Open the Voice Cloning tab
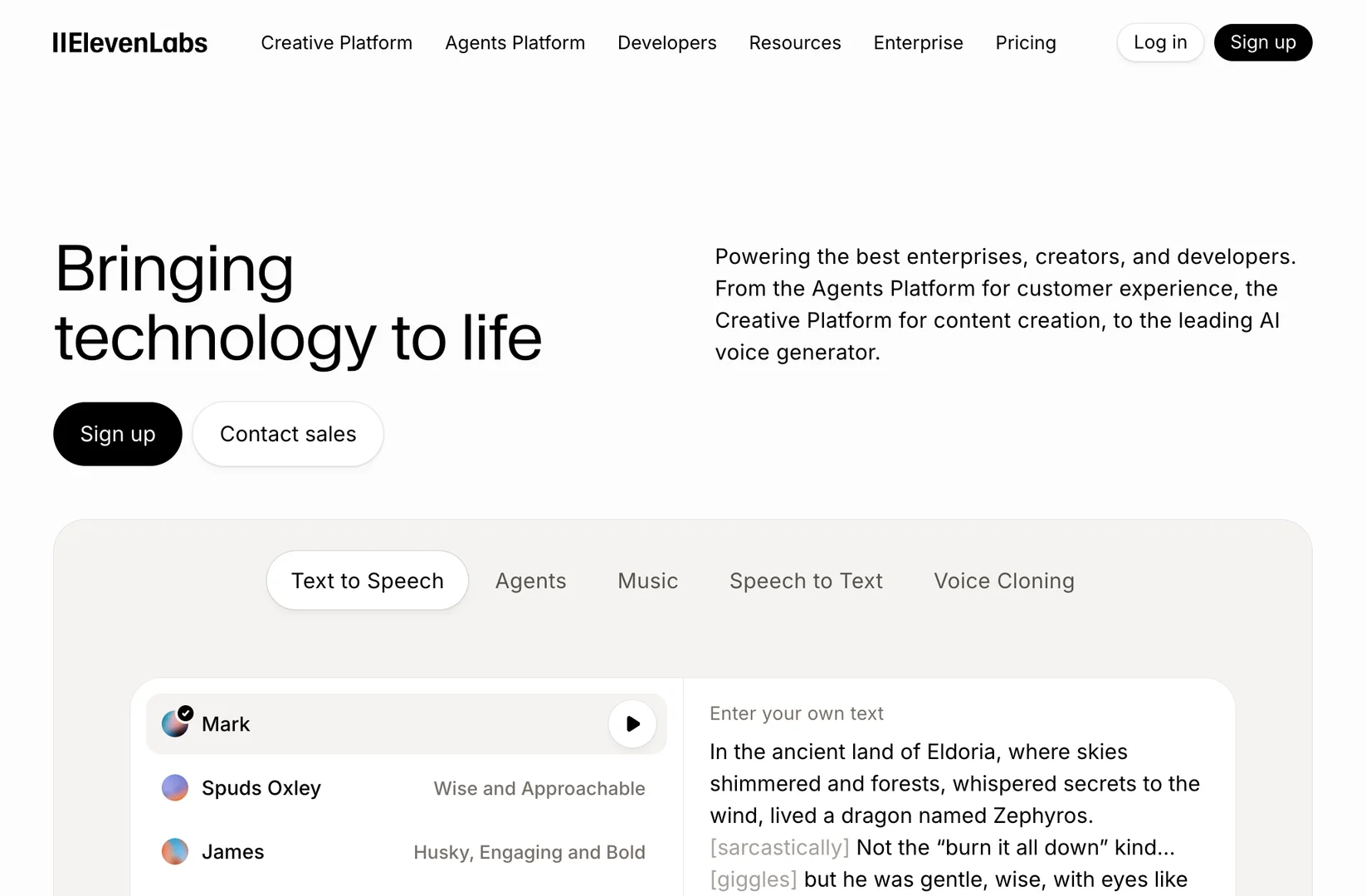This screenshot has height=896, width=1366. (1003, 581)
